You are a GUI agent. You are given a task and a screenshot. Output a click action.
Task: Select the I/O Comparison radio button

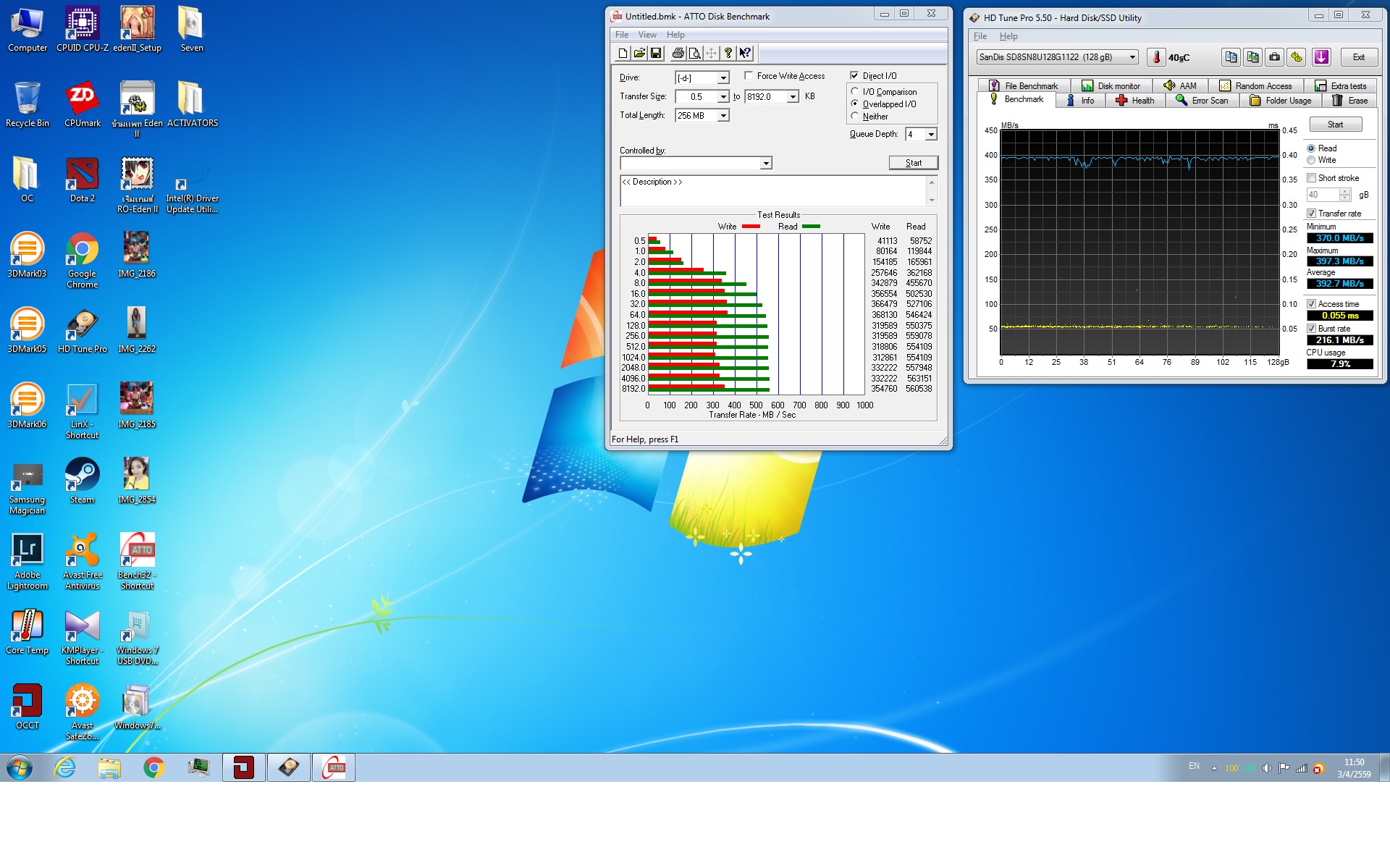(x=855, y=91)
